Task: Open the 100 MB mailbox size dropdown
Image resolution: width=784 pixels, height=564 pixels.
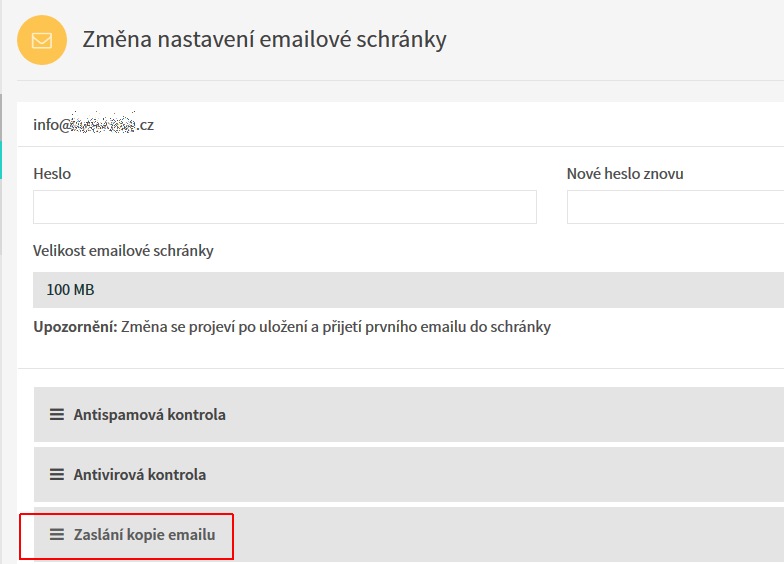Action: tap(408, 290)
